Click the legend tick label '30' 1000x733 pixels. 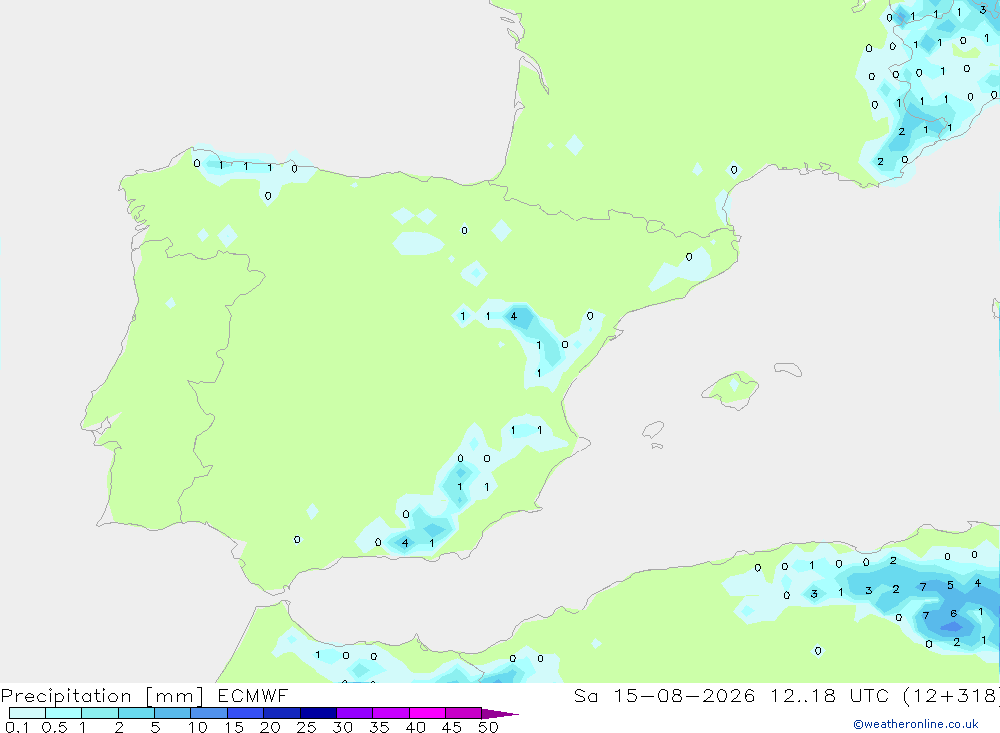(x=343, y=727)
